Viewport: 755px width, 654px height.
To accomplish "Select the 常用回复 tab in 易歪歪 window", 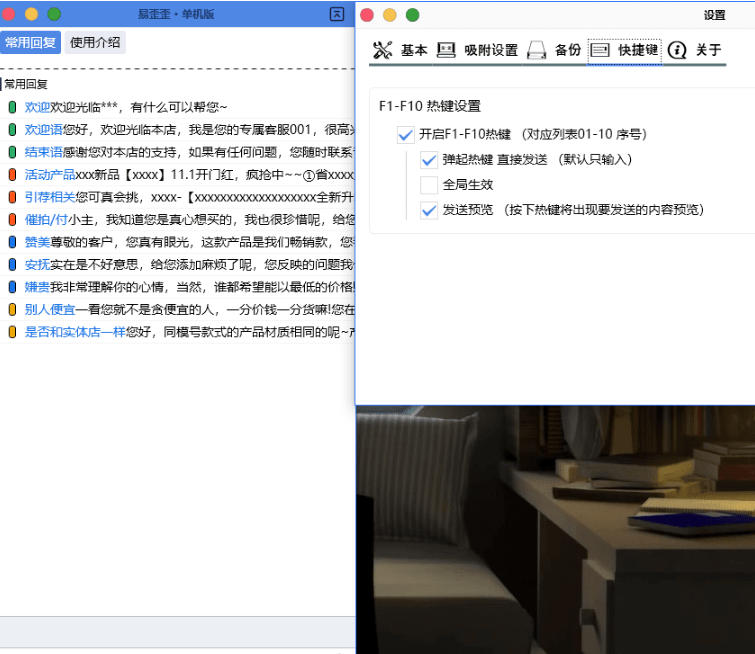I will click(30, 42).
